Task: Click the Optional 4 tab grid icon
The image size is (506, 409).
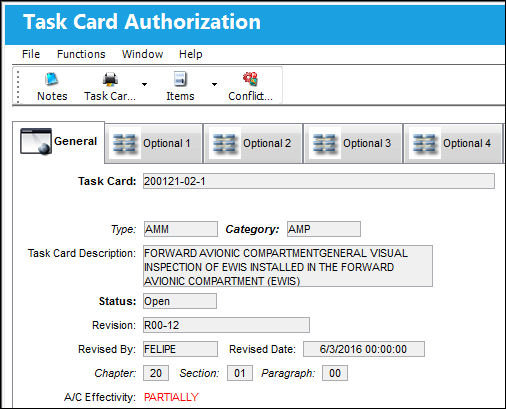Action: pyautogui.click(x=424, y=144)
